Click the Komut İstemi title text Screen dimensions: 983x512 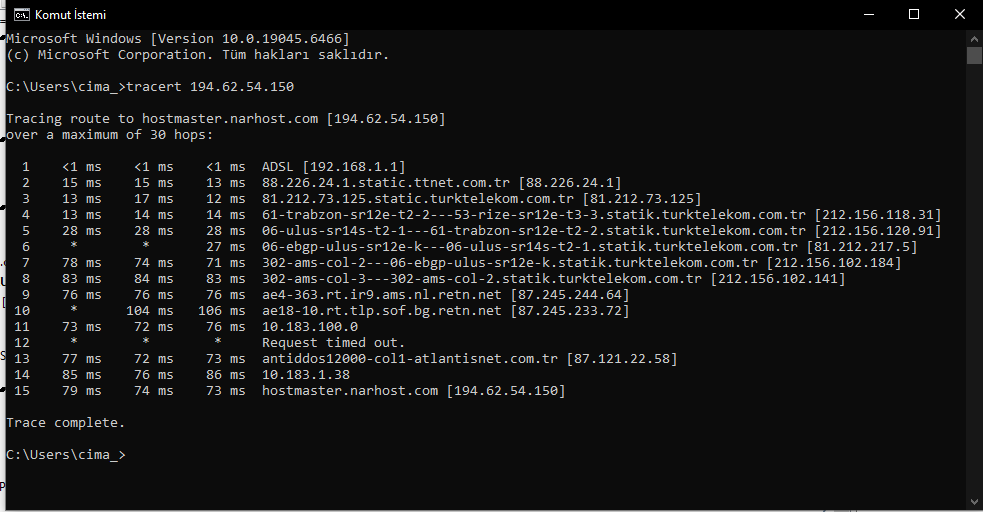tap(70, 14)
